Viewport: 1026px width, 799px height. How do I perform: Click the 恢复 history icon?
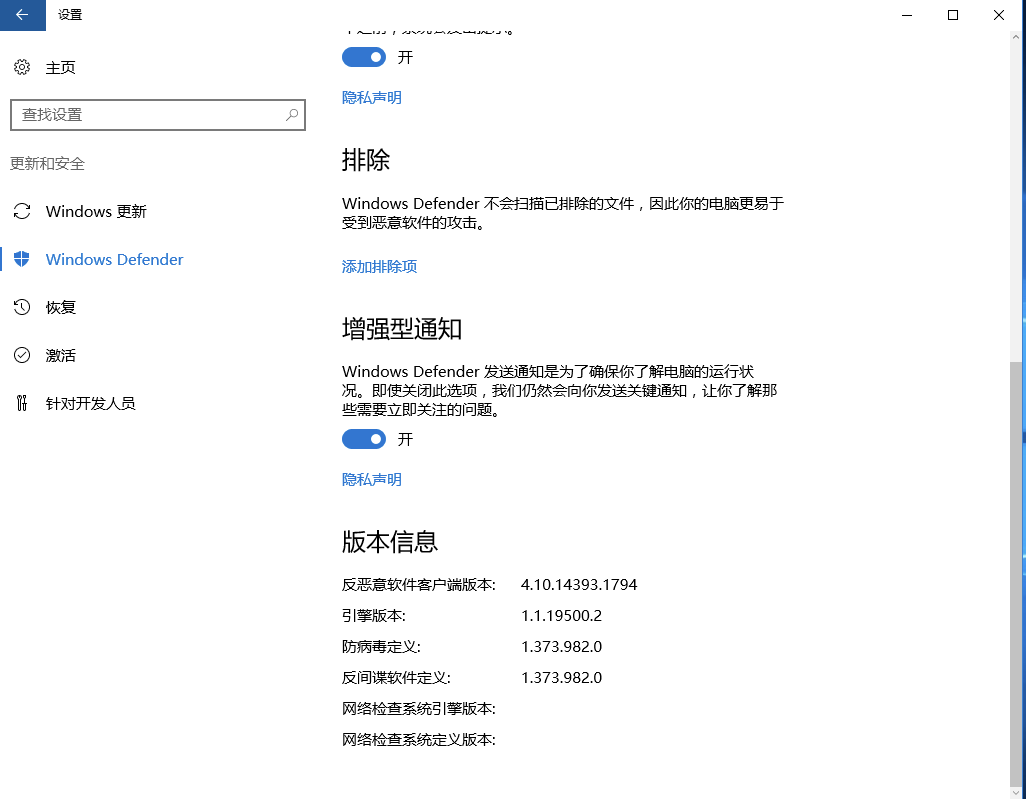click(22, 307)
